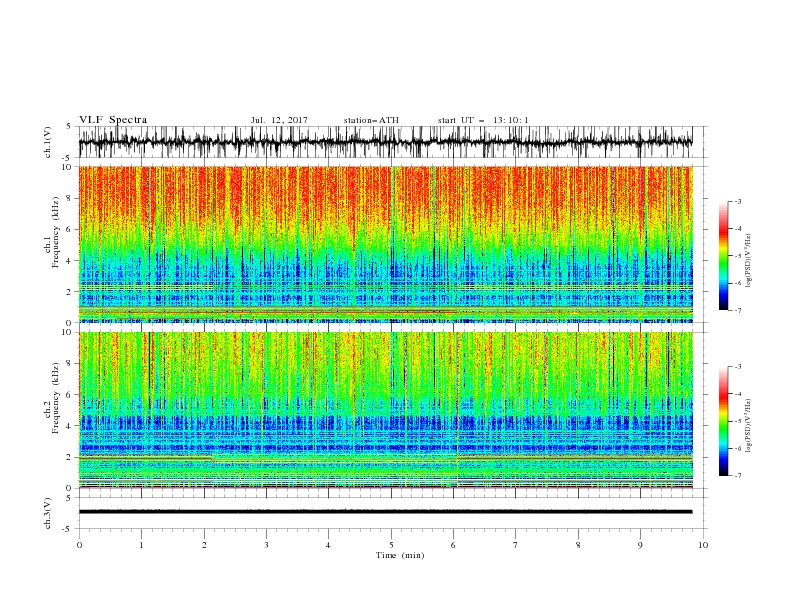Click the ch.1 frequency tick label "8"
The height and width of the screenshot is (612, 792).
(x=69, y=198)
